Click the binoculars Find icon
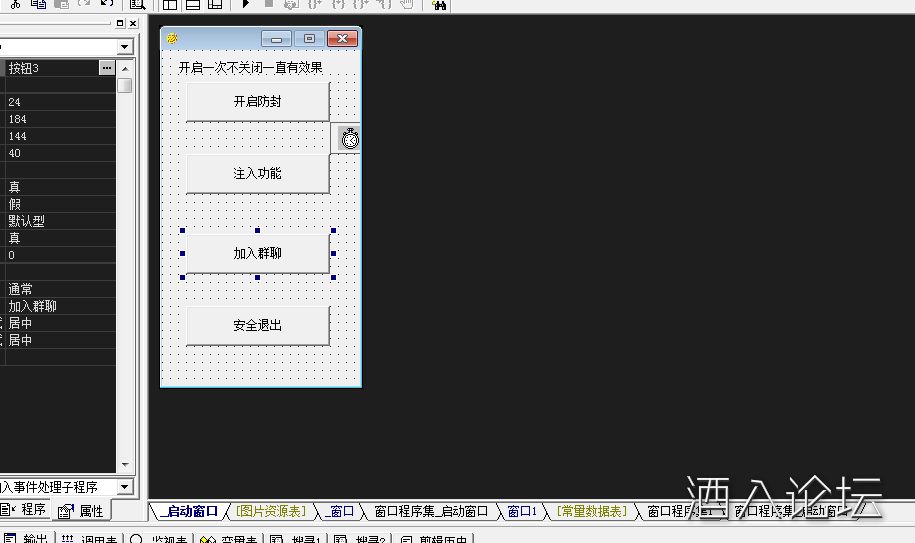 [x=439, y=5]
